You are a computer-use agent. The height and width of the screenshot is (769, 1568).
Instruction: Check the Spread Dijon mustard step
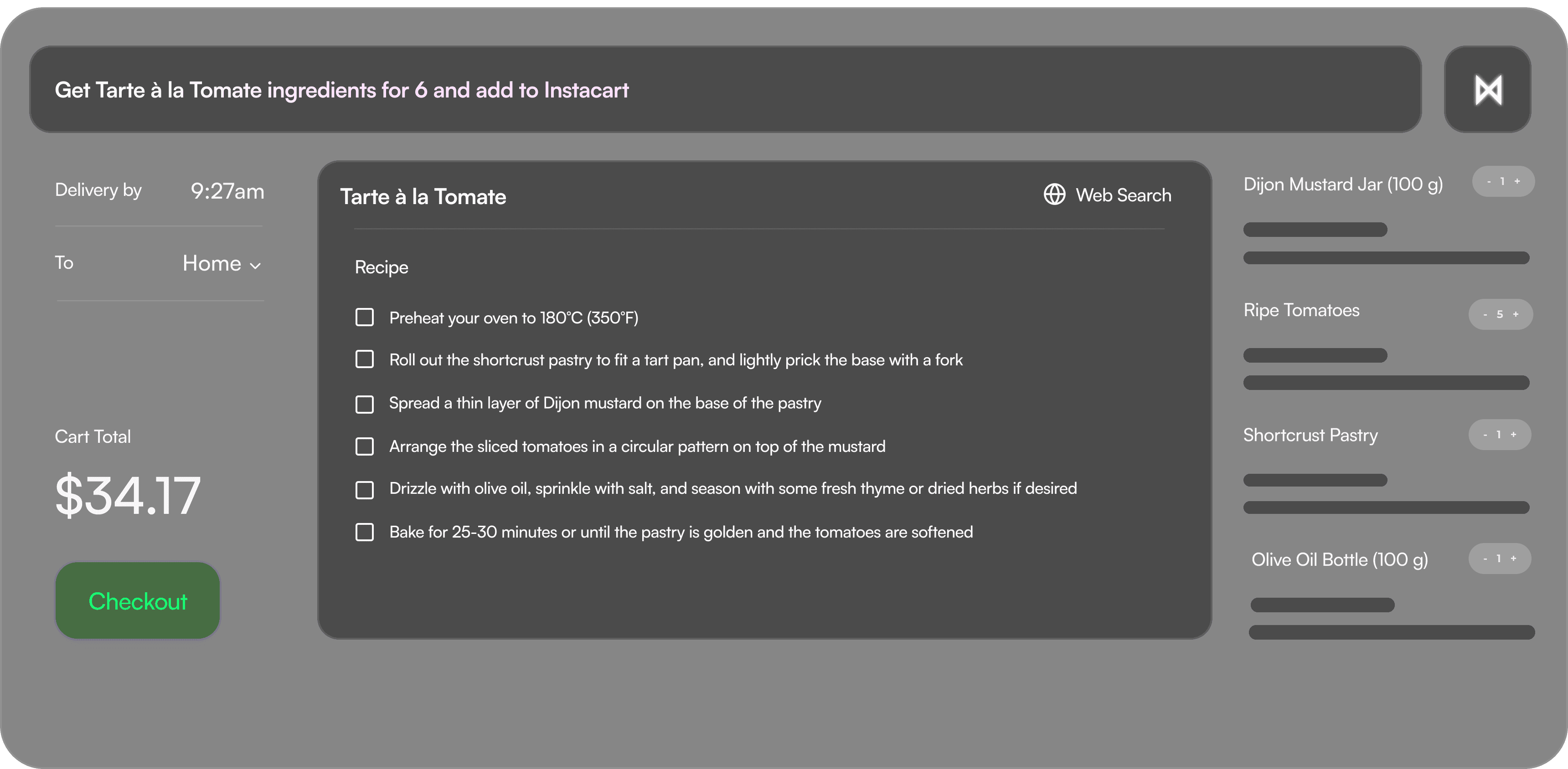coord(365,404)
